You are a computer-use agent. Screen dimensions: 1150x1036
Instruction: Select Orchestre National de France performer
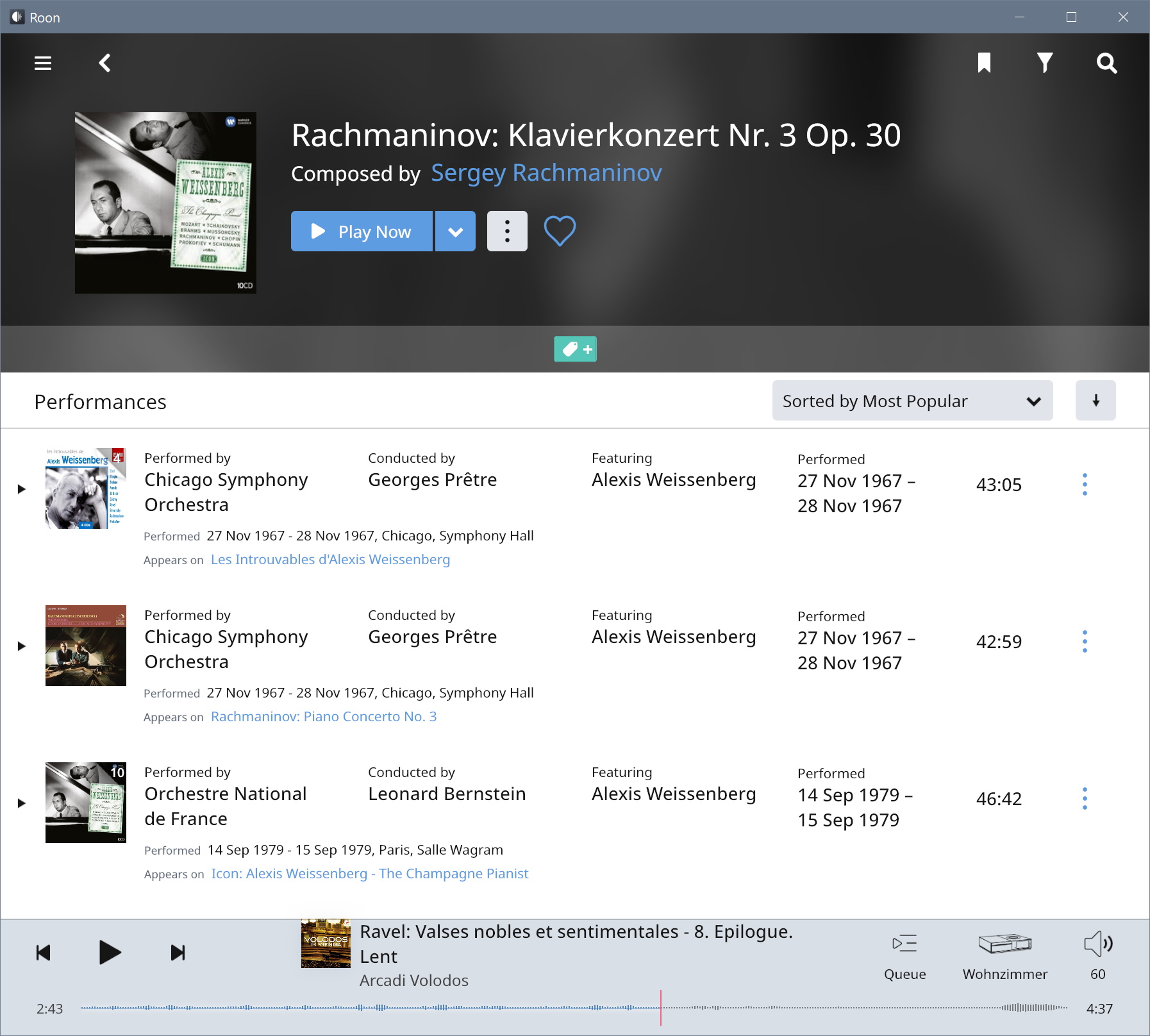[226, 806]
